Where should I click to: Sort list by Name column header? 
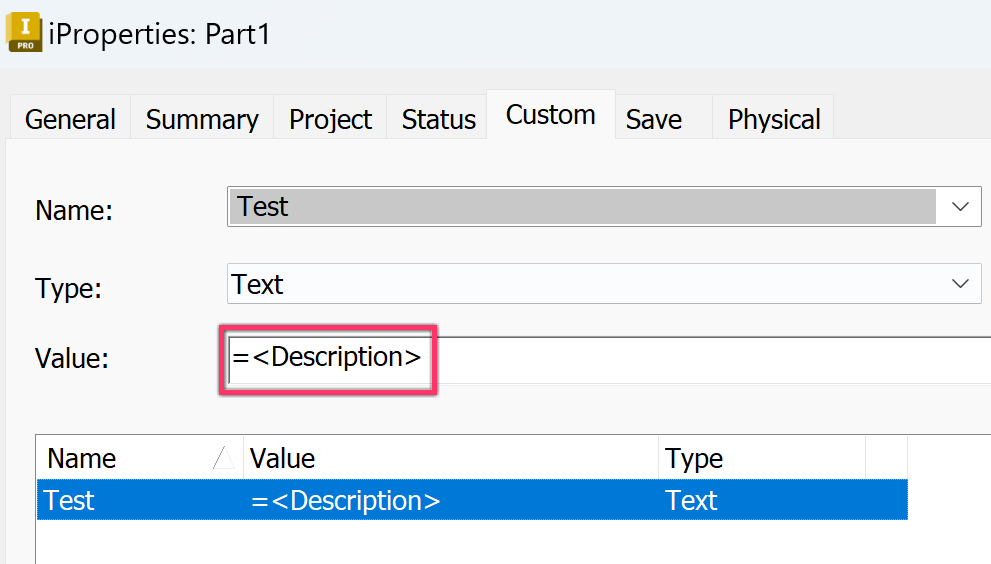tap(140, 458)
